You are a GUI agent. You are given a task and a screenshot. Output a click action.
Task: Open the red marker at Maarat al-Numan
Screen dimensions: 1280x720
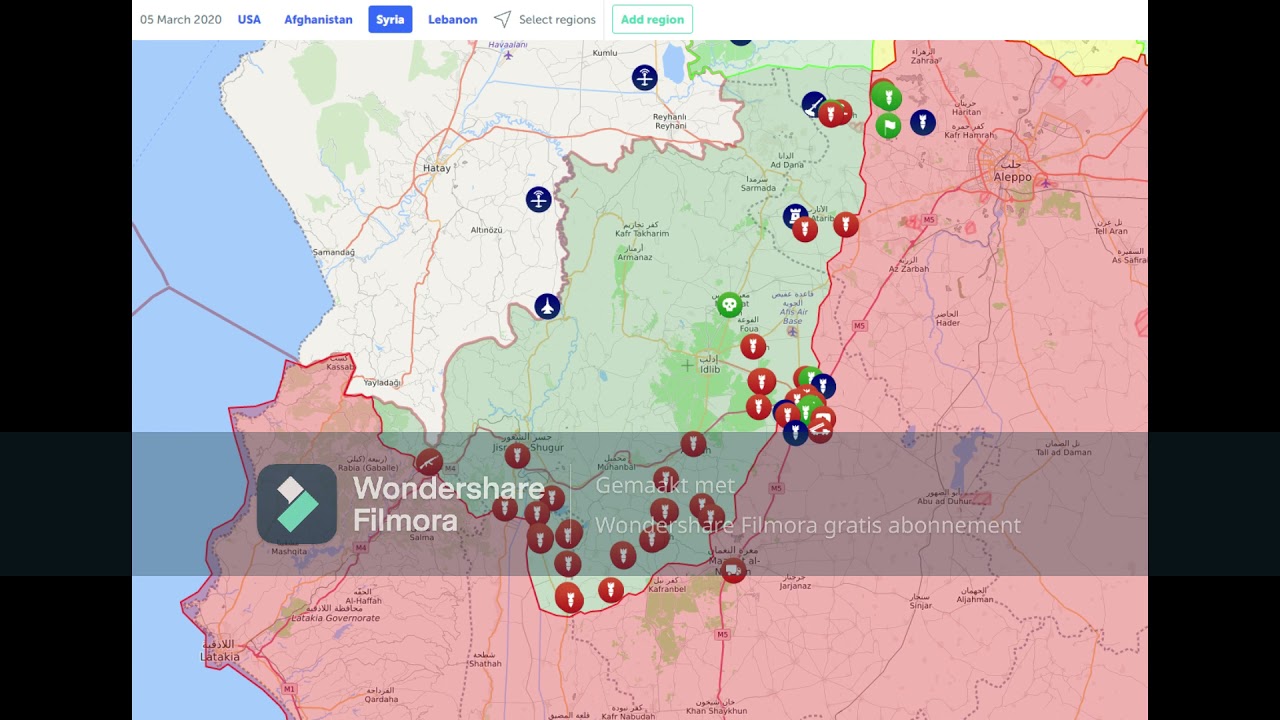(x=733, y=571)
